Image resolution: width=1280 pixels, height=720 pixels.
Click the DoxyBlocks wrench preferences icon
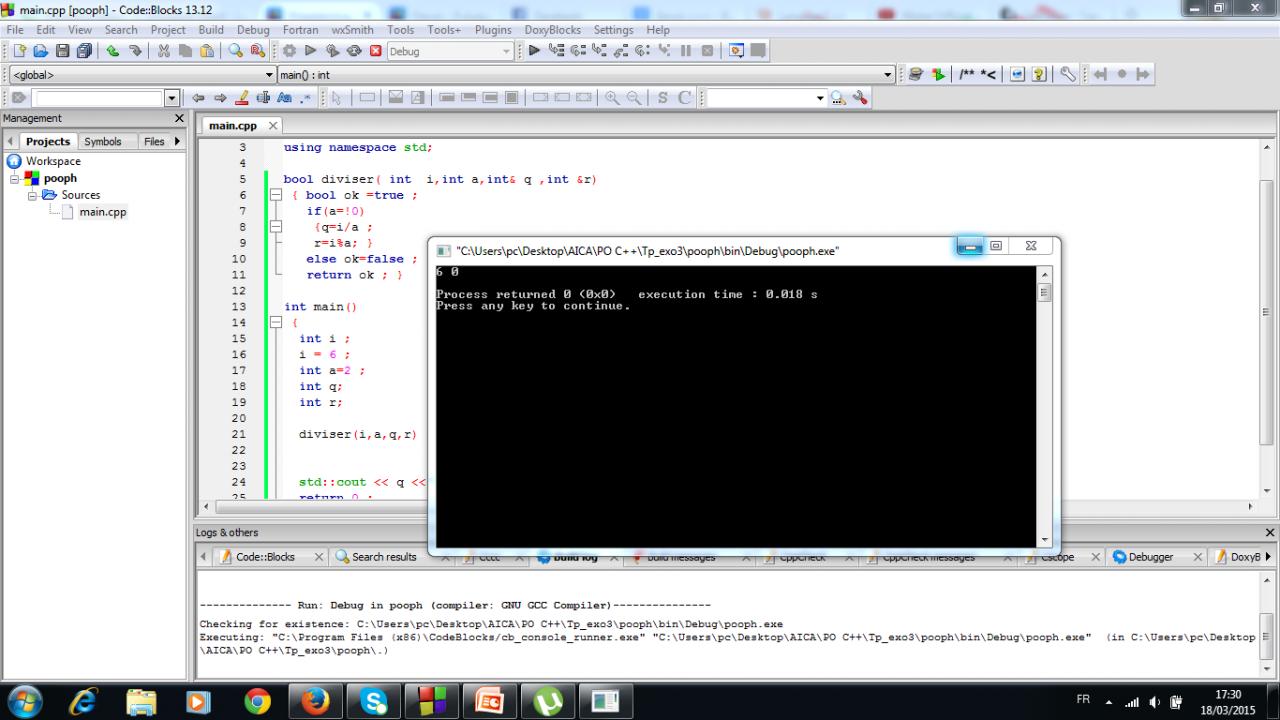[x=1068, y=75]
